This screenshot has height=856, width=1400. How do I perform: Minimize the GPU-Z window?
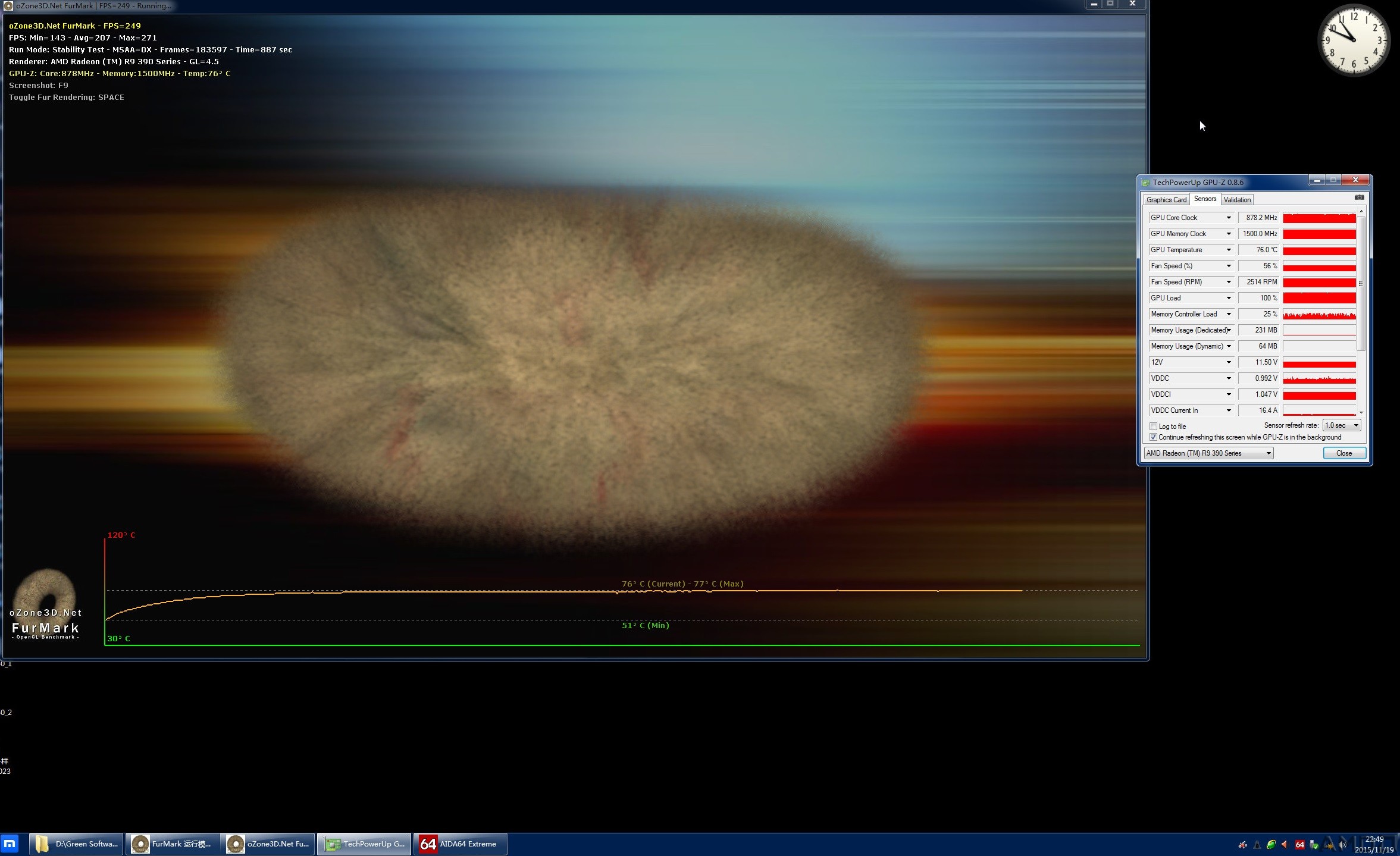(x=1317, y=180)
